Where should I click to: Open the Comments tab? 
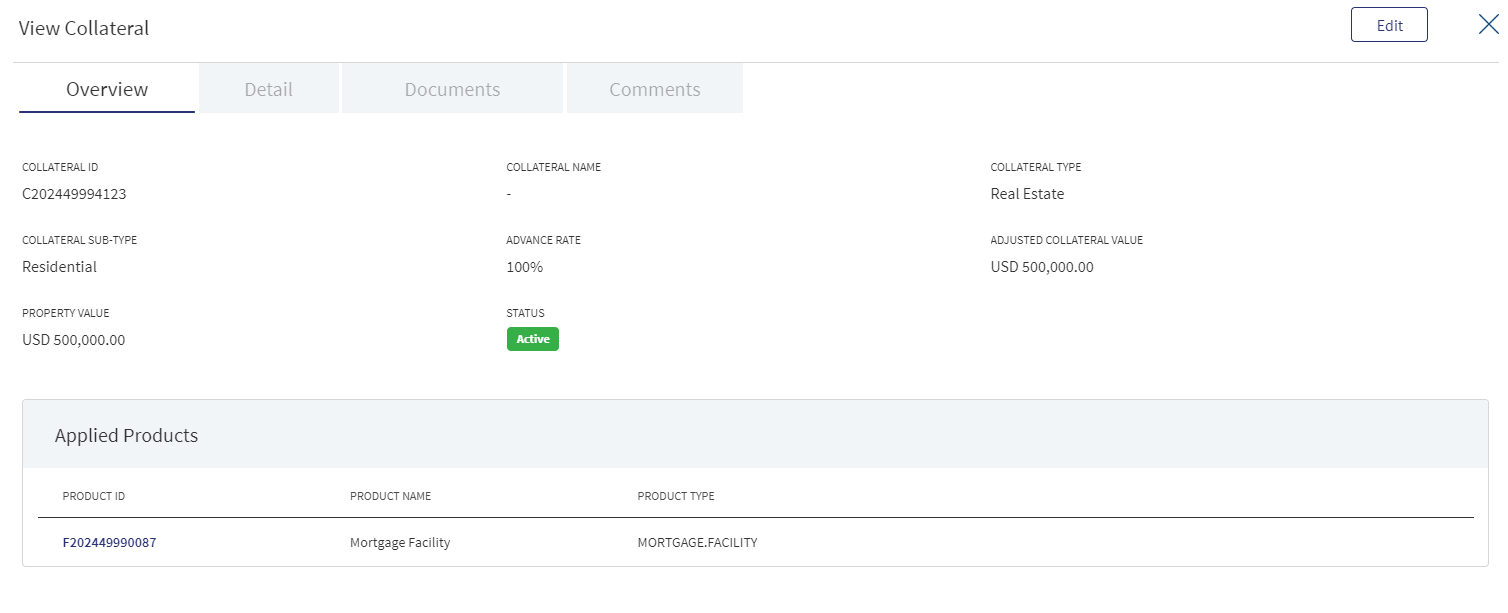pyautogui.click(x=655, y=89)
